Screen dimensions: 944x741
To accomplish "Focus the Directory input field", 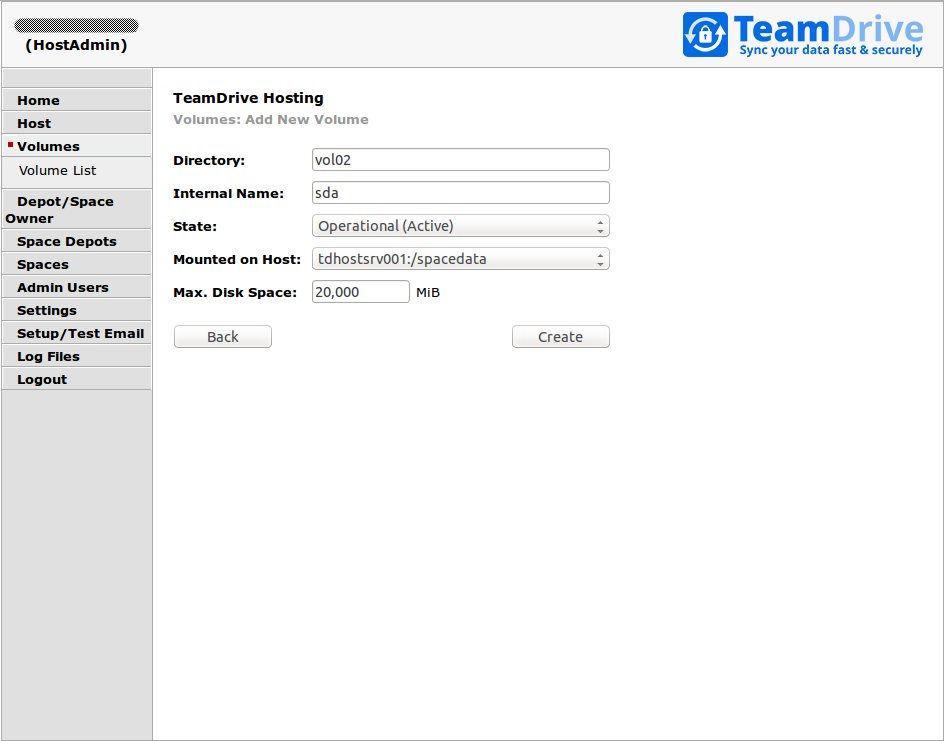I will coord(461,160).
